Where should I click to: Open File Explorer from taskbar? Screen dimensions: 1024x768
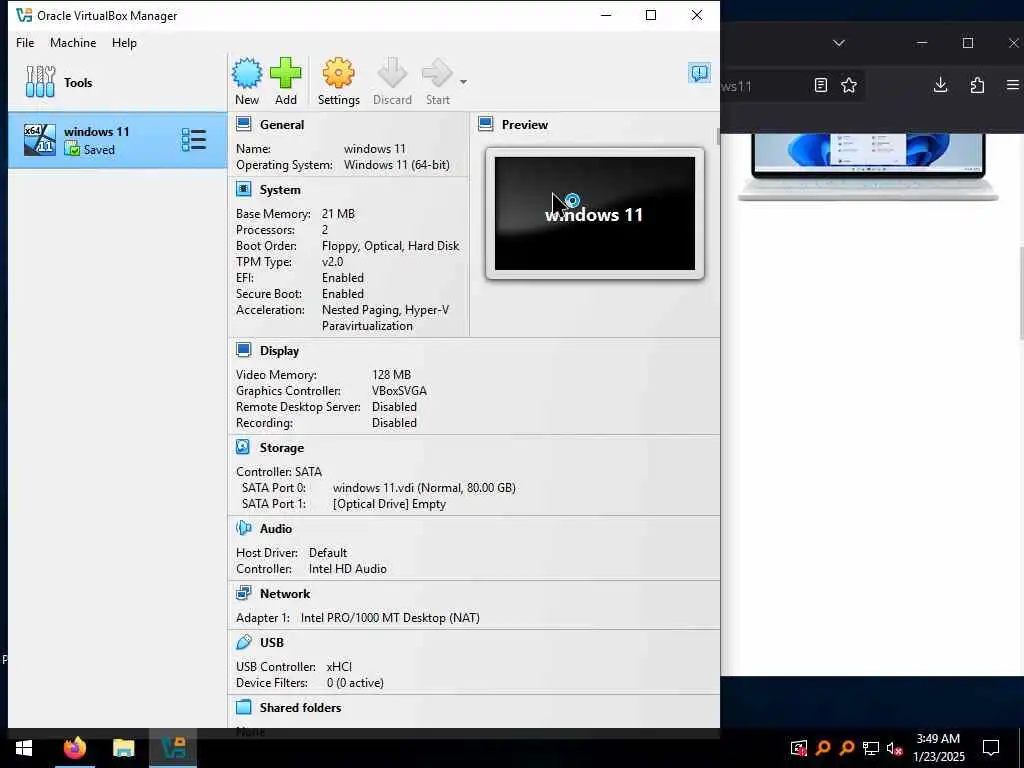(x=123, y=748)
